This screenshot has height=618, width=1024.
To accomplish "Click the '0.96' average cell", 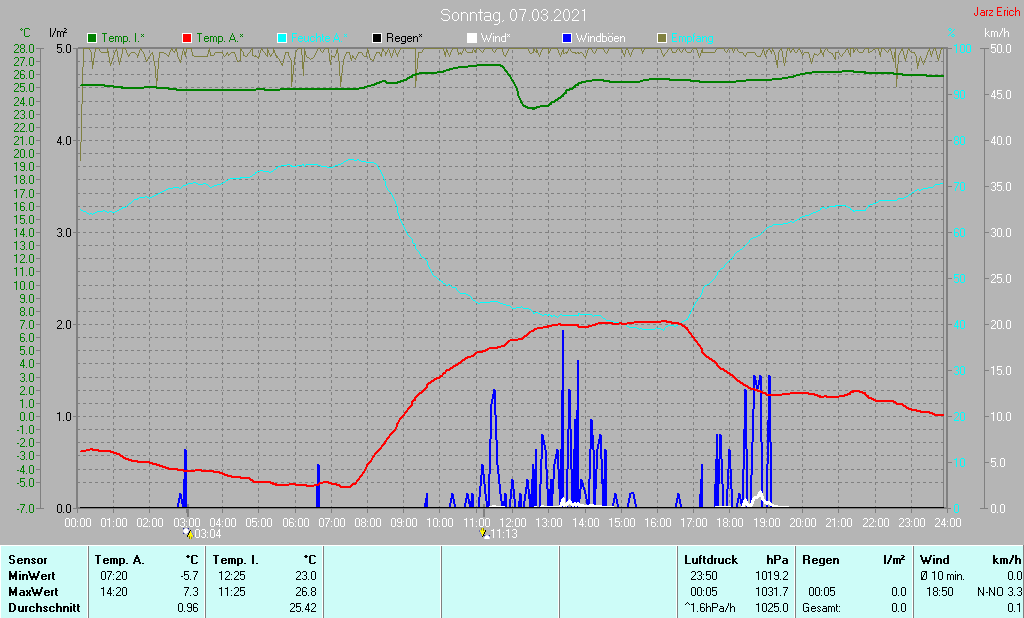I will coord(187,608).
